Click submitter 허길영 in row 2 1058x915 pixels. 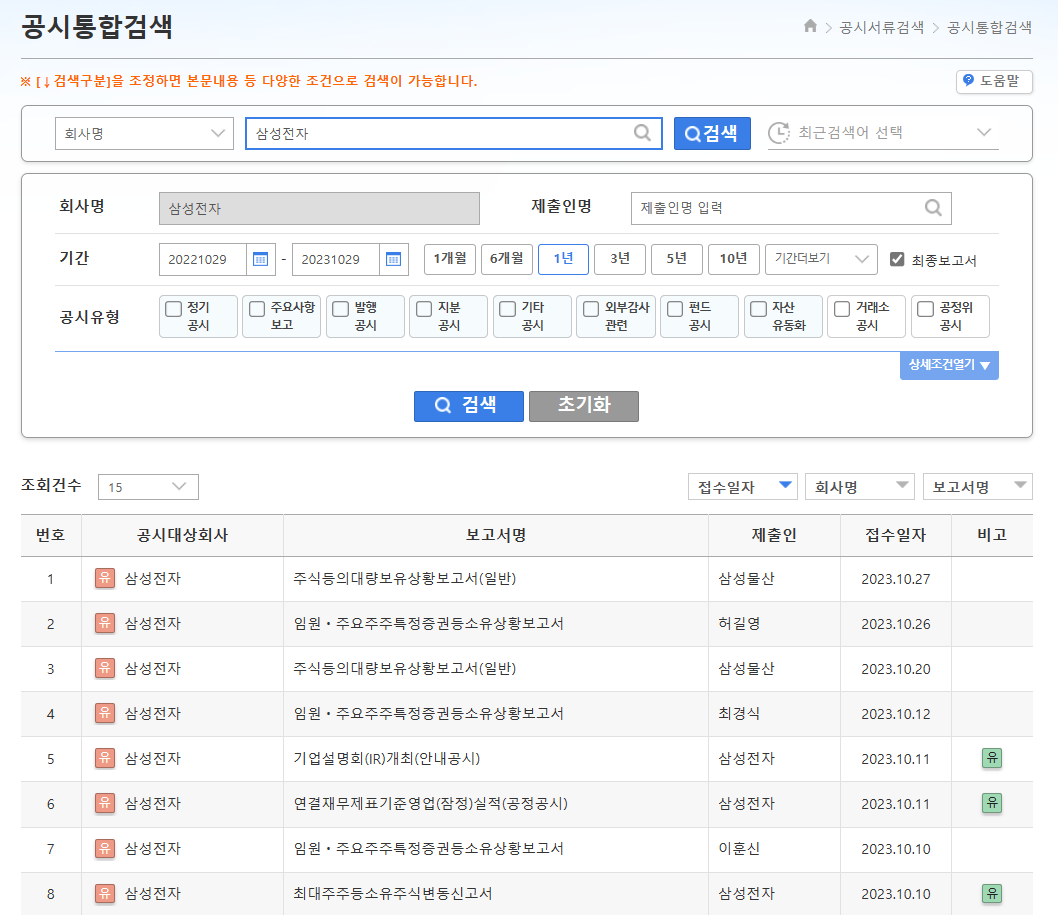click(739, 623)
